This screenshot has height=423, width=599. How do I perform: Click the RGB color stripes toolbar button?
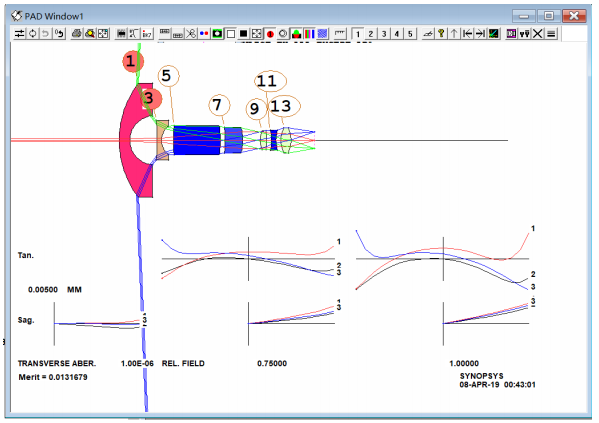click(x=309, y=34)
